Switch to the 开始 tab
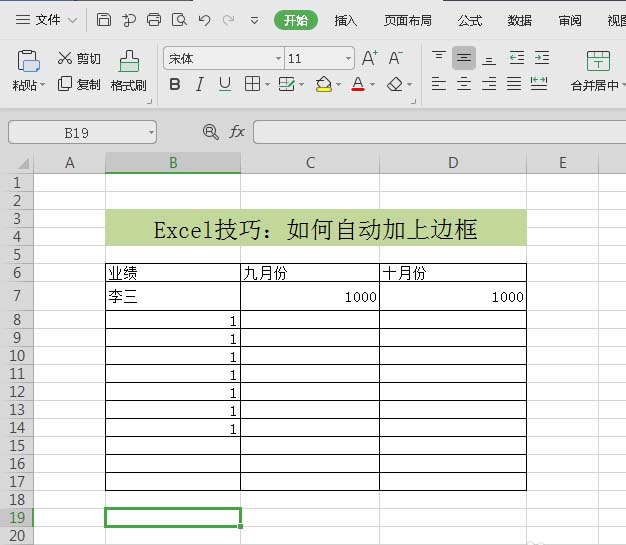 click(296, 20)
